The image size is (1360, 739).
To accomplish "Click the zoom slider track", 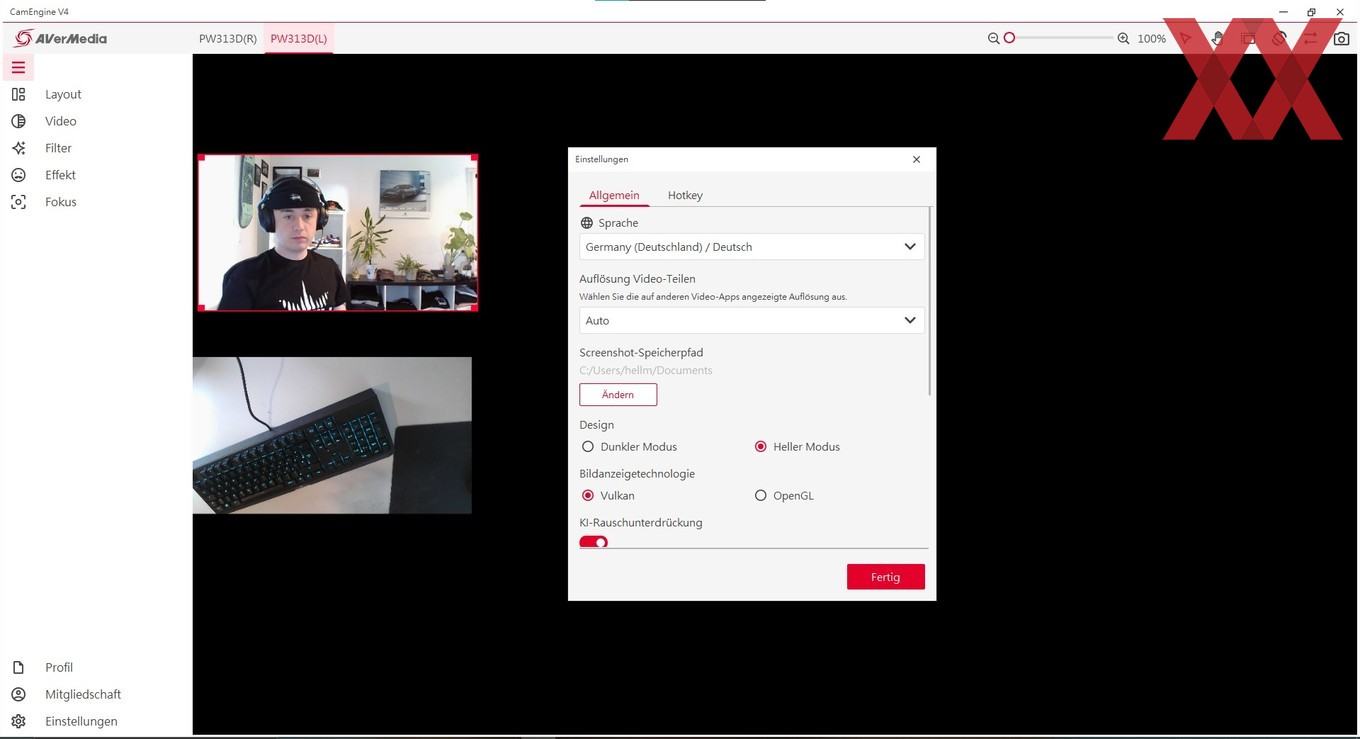I will [x=1062, y=38].
